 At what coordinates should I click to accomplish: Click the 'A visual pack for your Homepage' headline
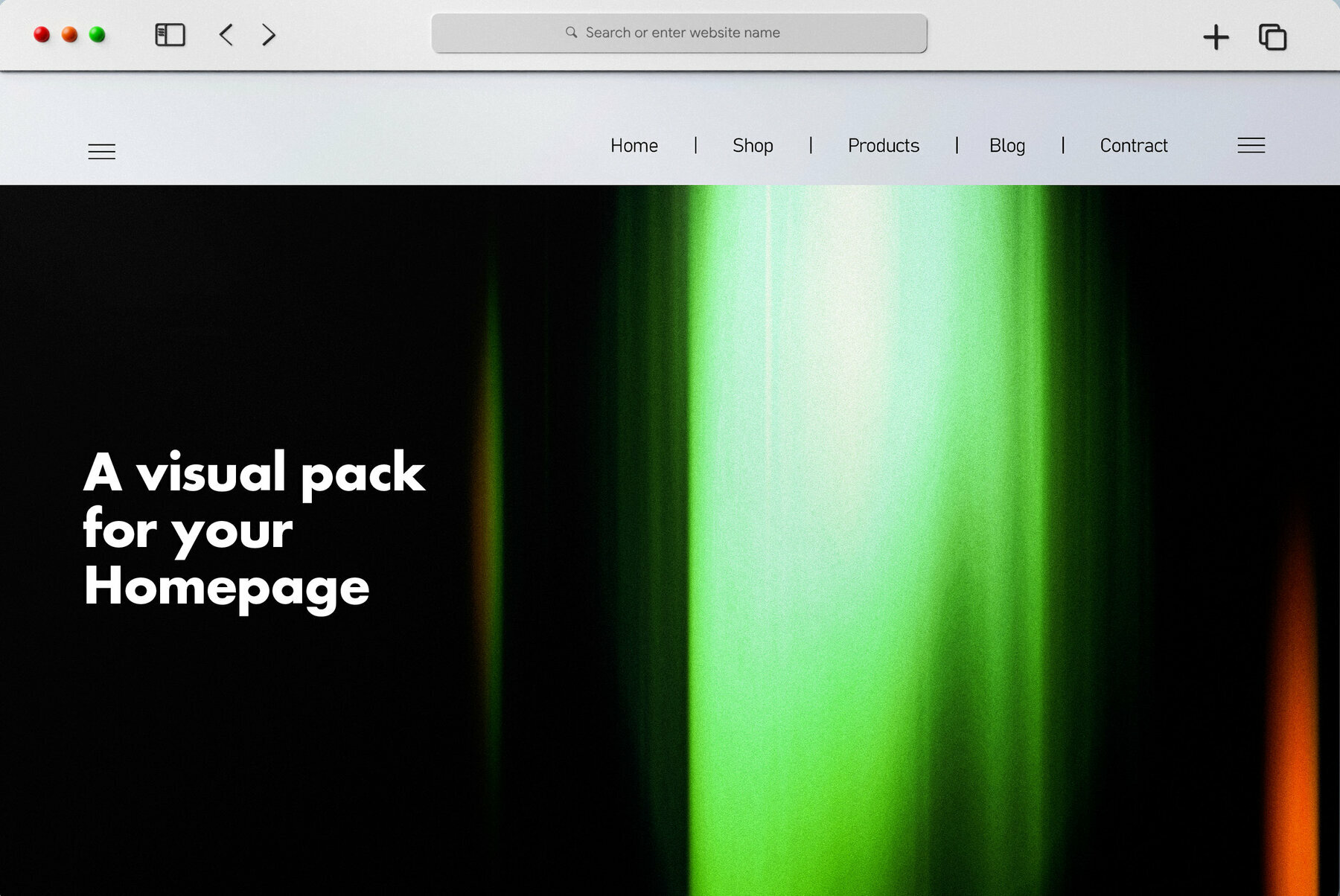[x=253, y=529]
